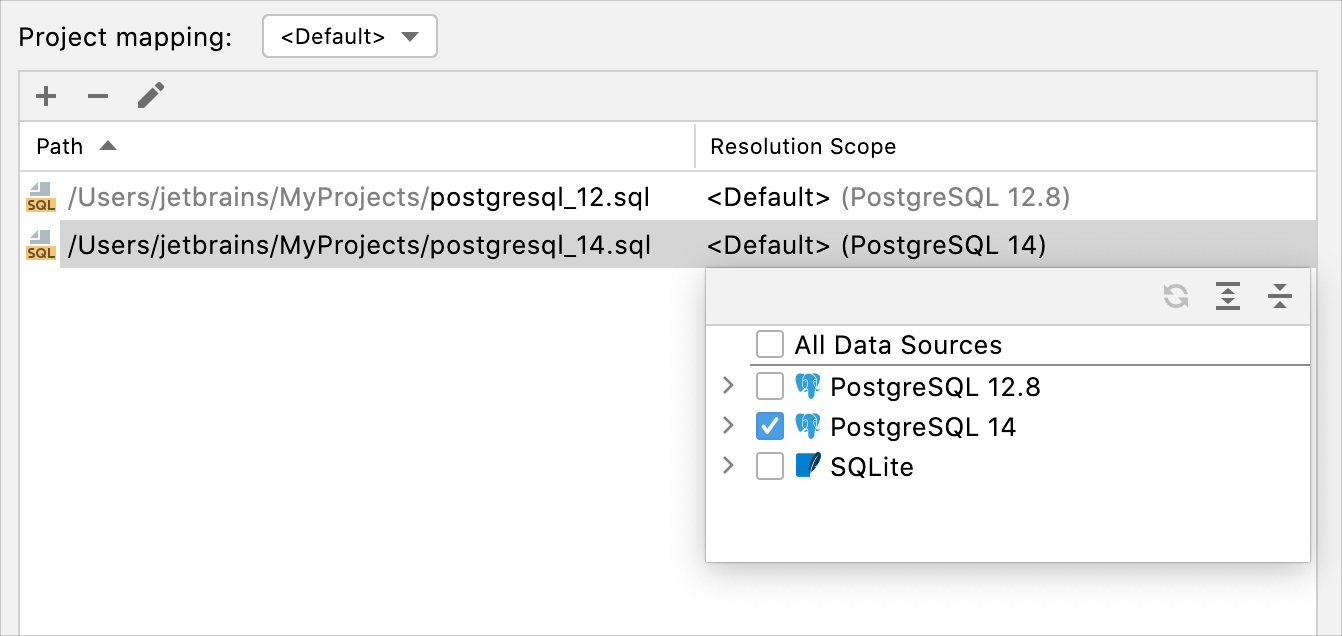
Task: Expand the PostgreSQL 14 tree node
Action: [728, 426]
